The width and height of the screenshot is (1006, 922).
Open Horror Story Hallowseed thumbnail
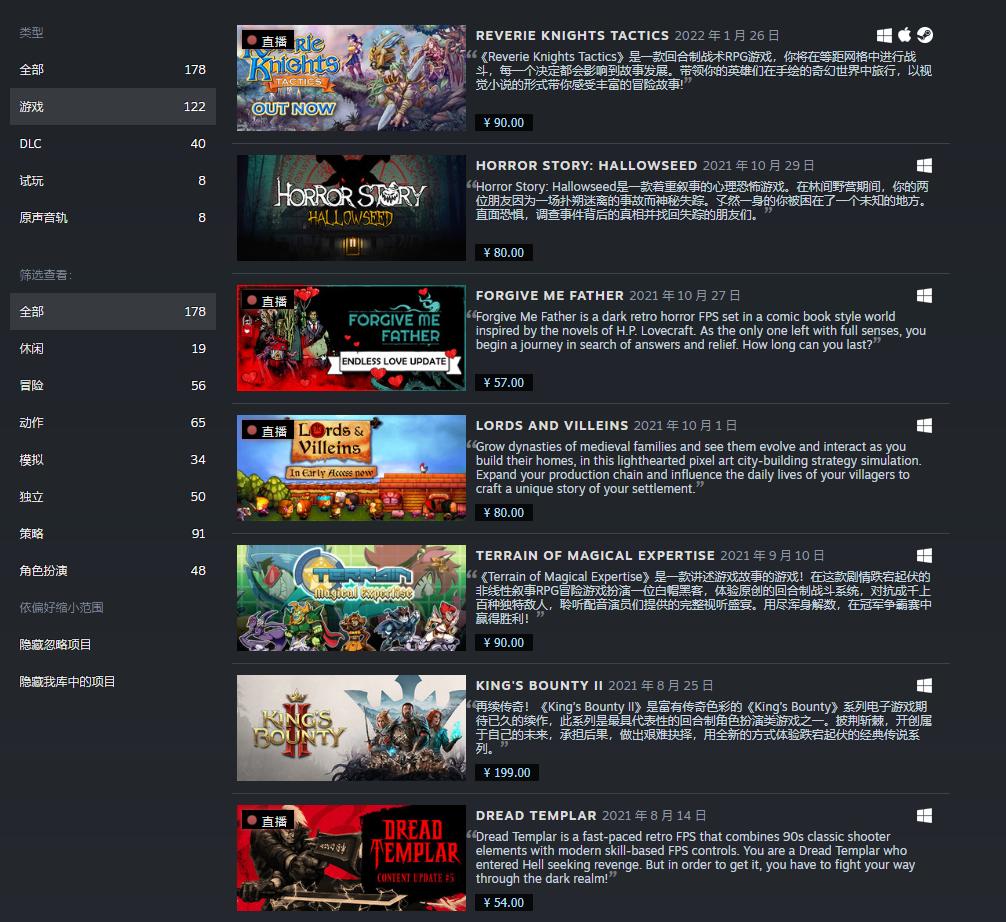351,208
